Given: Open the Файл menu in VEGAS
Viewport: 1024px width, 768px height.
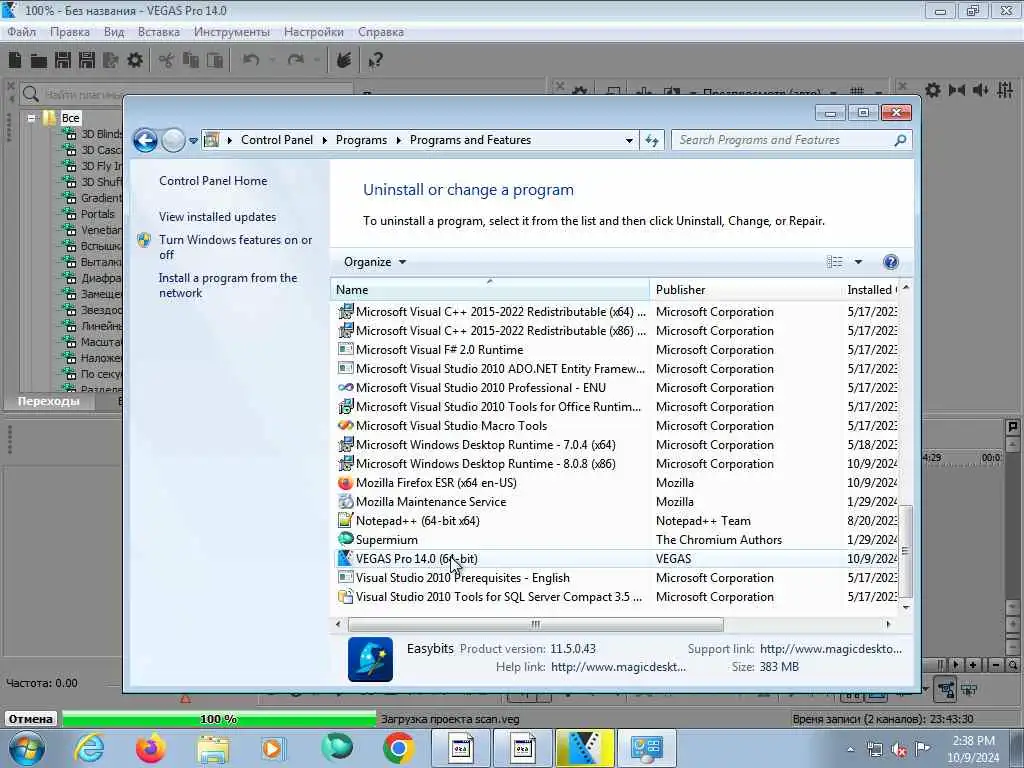Looking at the screenshot, I should point(22,32).
